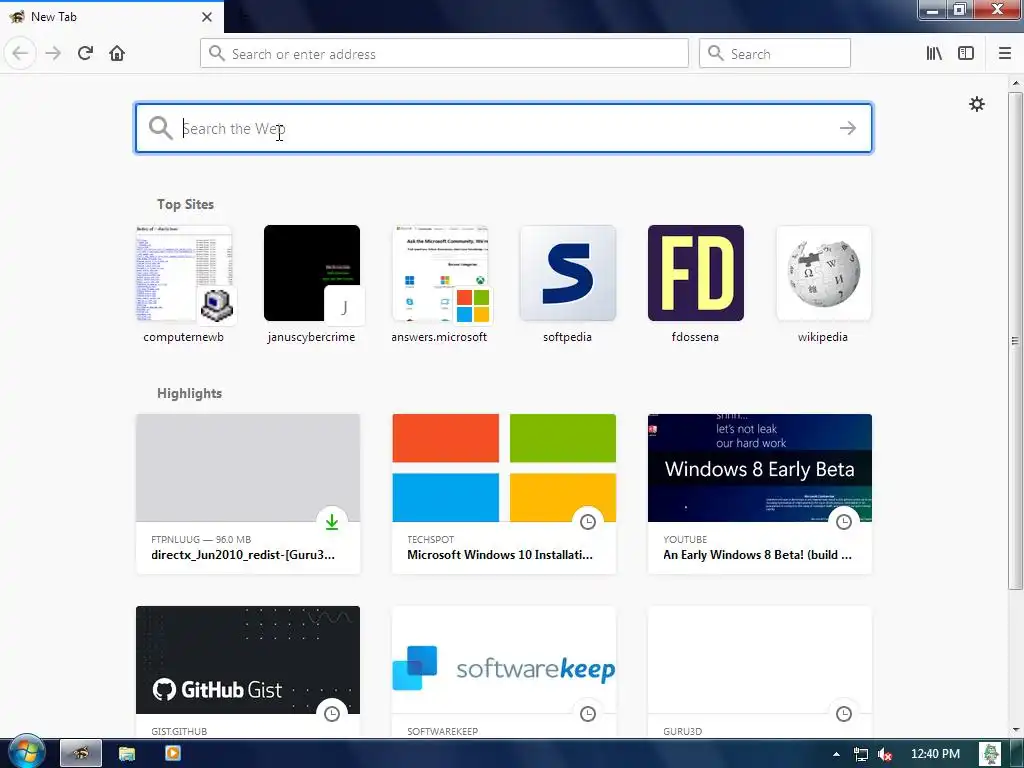1024x768 pixels.
Task: Click magnifier in Search the Web box
Action: click(160, 128)
